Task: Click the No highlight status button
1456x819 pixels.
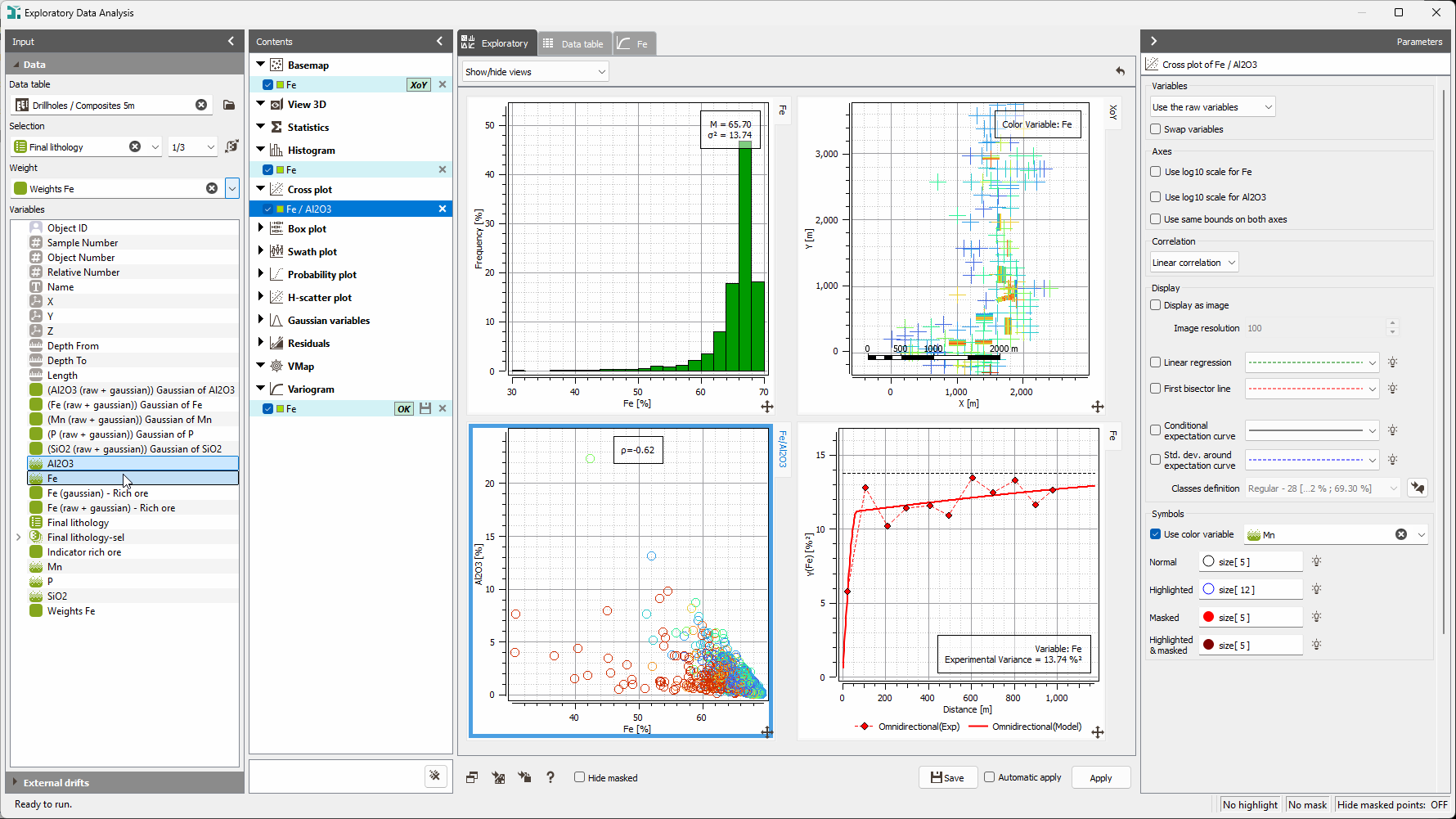Action: tap(1250, 804)
